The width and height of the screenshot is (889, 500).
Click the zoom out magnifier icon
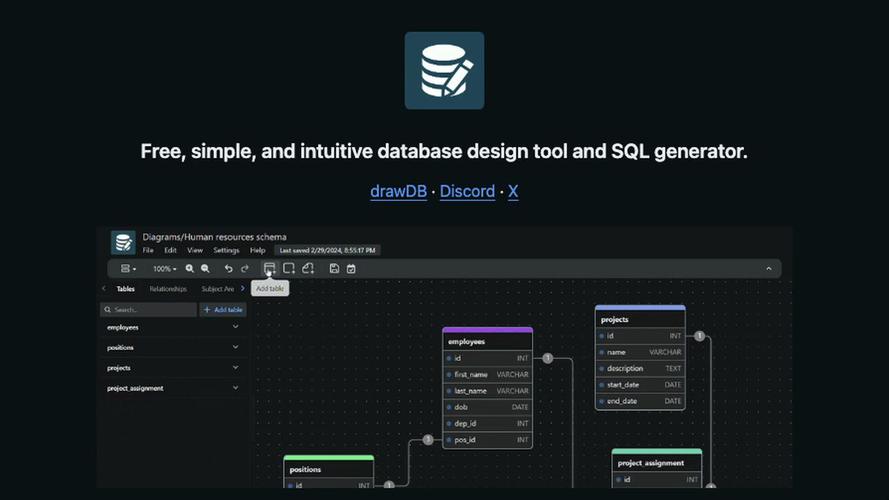tap(205, 268)
